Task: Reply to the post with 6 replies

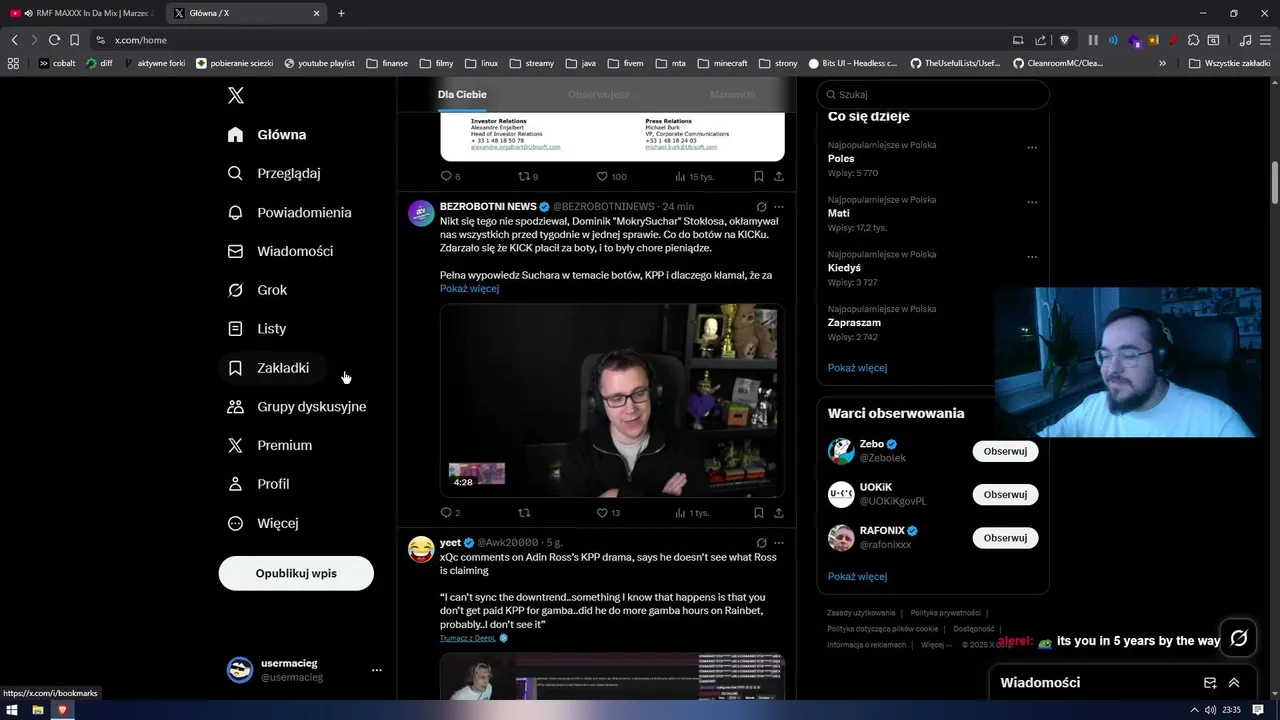Action: [x=447, y=176]
